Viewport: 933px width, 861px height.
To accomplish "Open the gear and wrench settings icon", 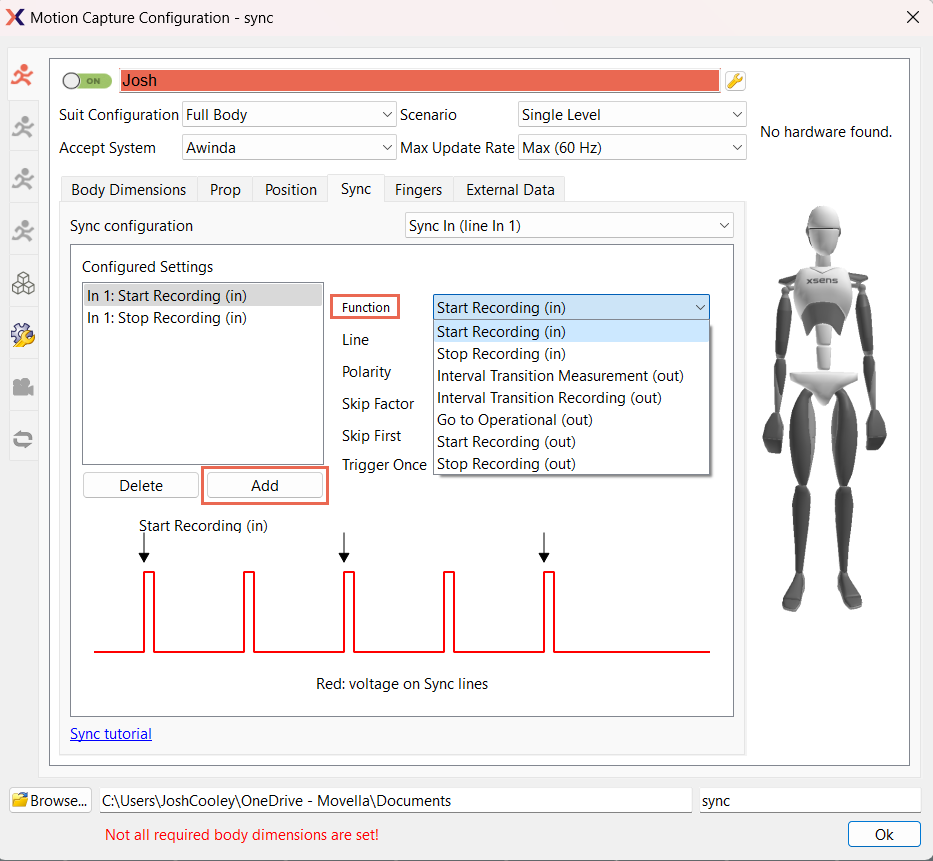I will (x=23, y=335).
